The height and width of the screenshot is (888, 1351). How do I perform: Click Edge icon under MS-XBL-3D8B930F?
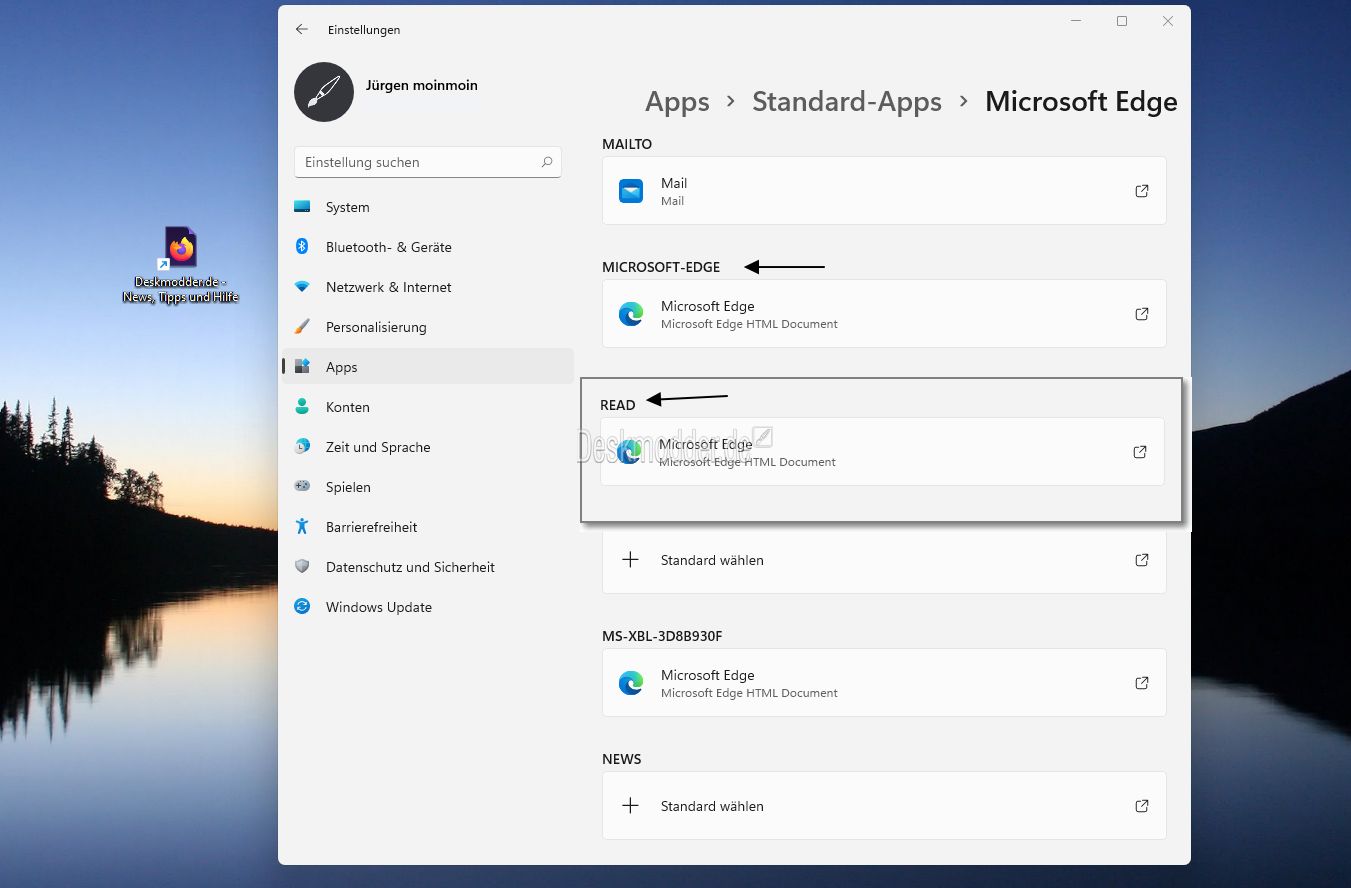[631, 683]
